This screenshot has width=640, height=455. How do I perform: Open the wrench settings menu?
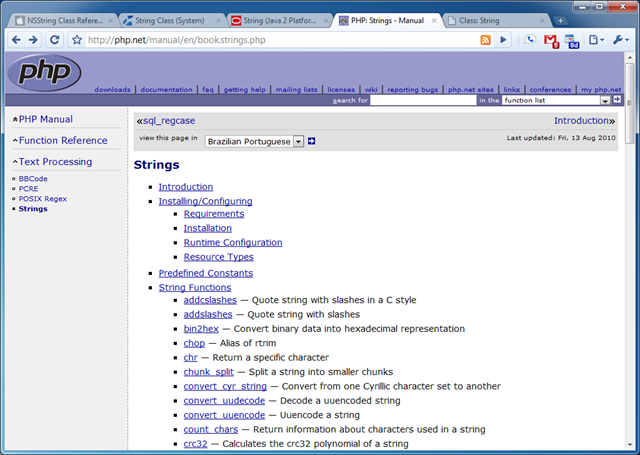click(x=621, y=40)
